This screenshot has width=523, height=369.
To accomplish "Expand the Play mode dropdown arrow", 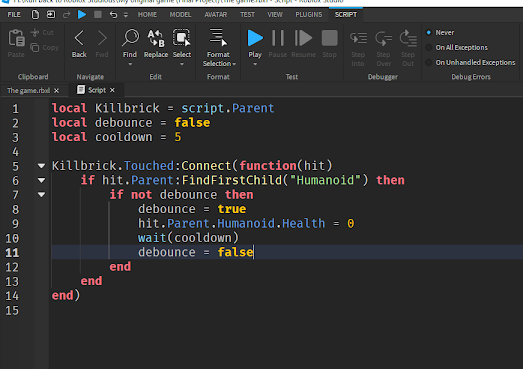I will (255, 64).
